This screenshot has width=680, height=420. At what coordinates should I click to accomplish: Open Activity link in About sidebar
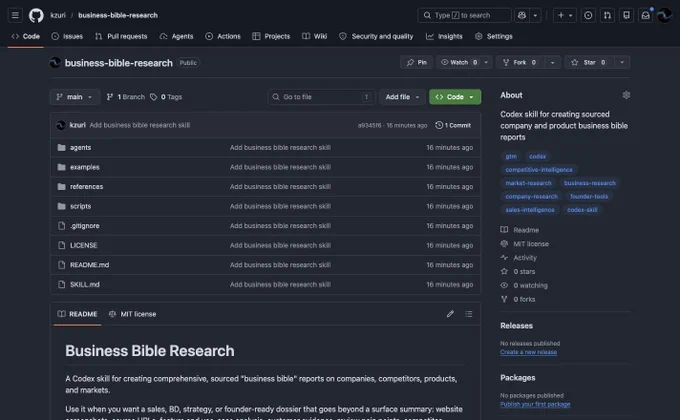tap(519, 258)
